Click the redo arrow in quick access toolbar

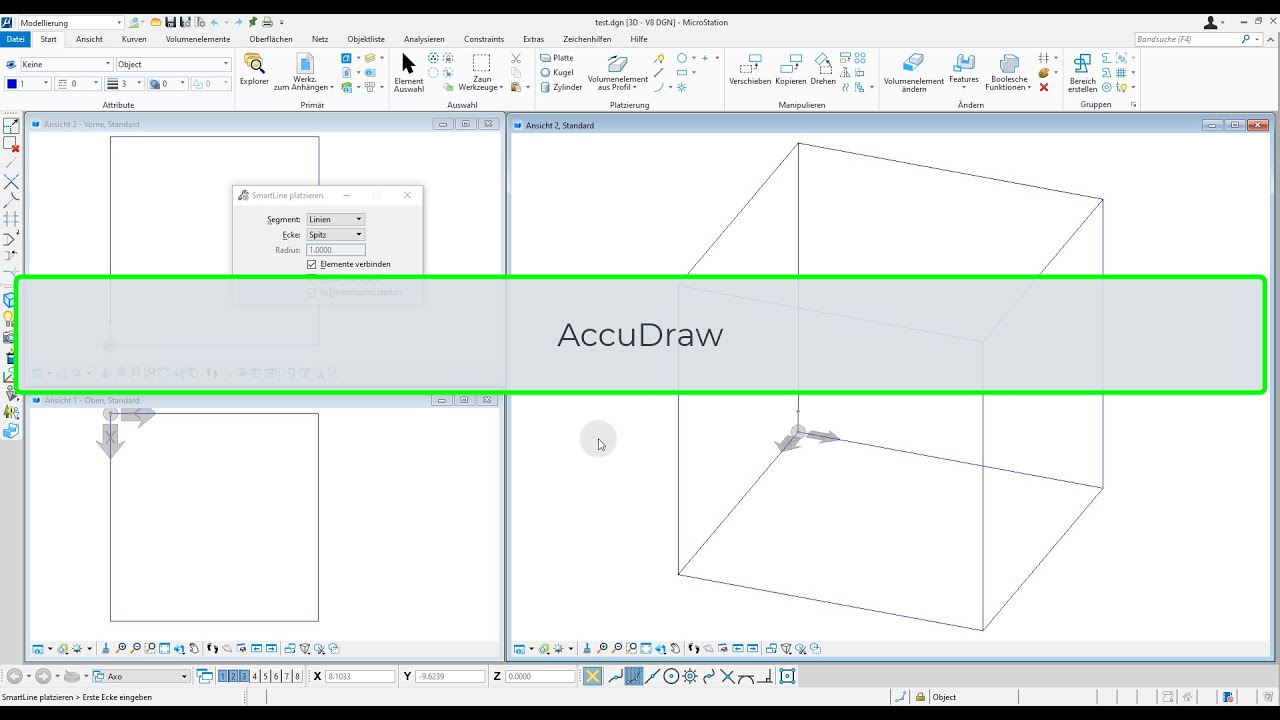point(237,22)
